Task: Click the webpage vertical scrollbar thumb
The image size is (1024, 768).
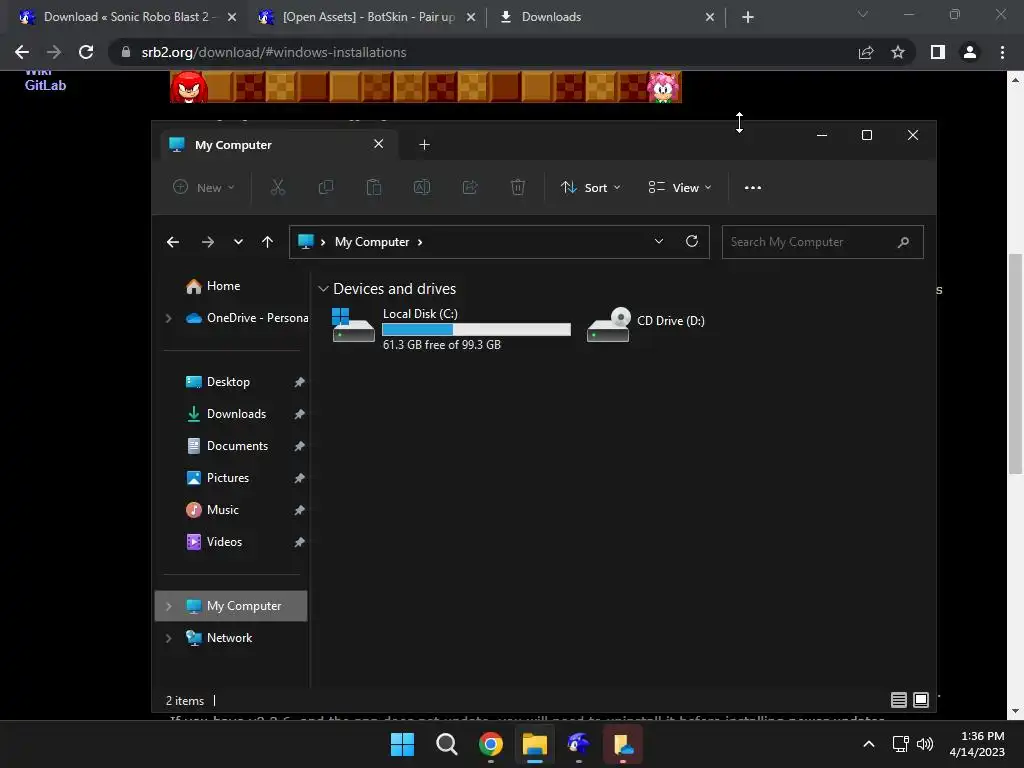Action: [x=1015, y=363]
